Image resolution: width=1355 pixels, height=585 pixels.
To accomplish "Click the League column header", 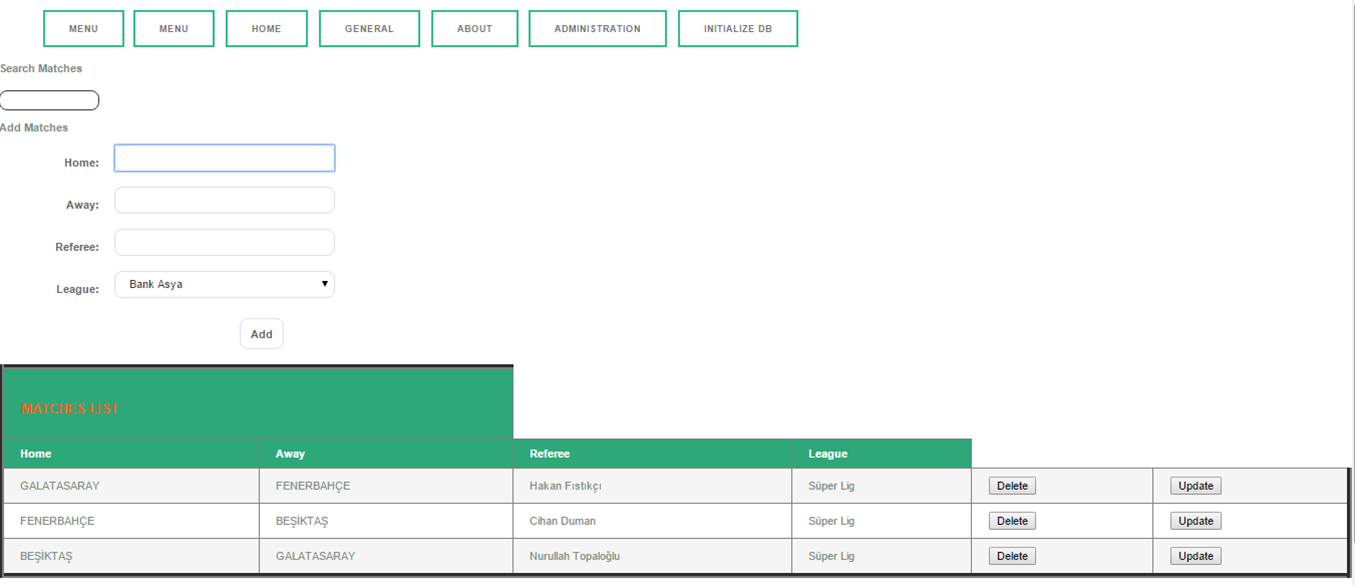I will click(x=881, y=454).
